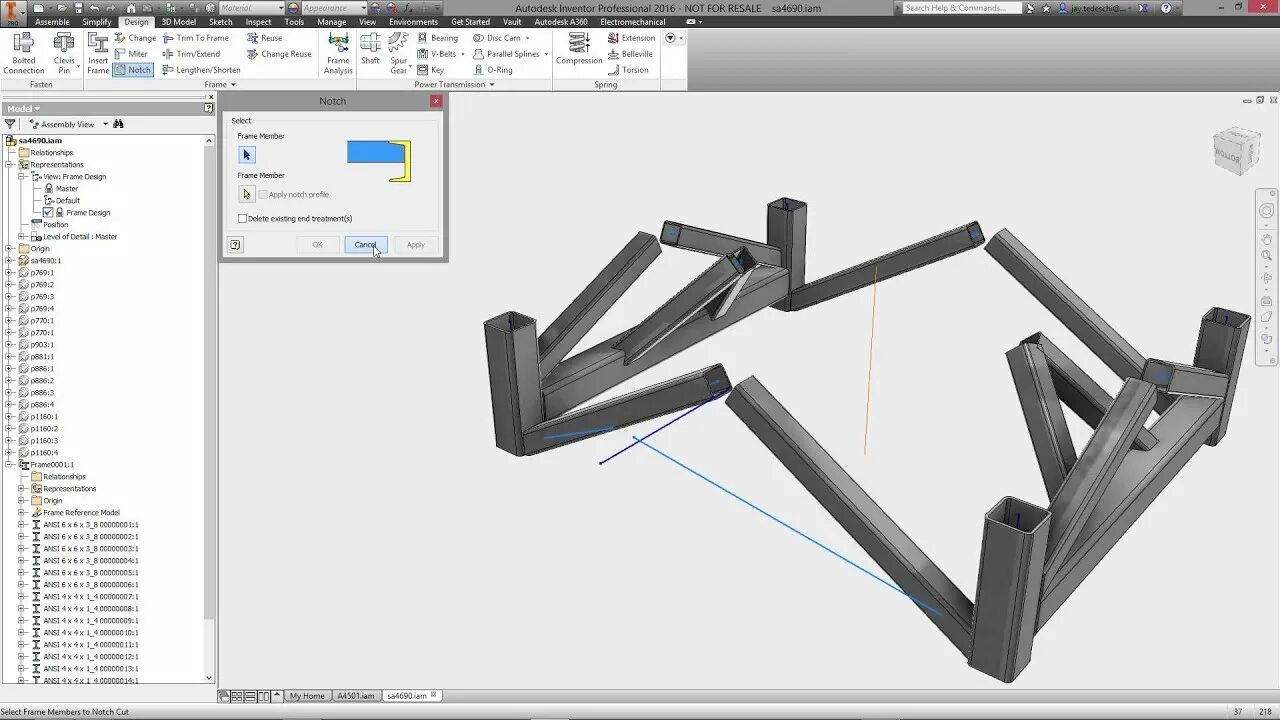This screenshot has width=1280, height=720.
Task: Check Delete existing end treatment(s)
Action: coord(242,218)
